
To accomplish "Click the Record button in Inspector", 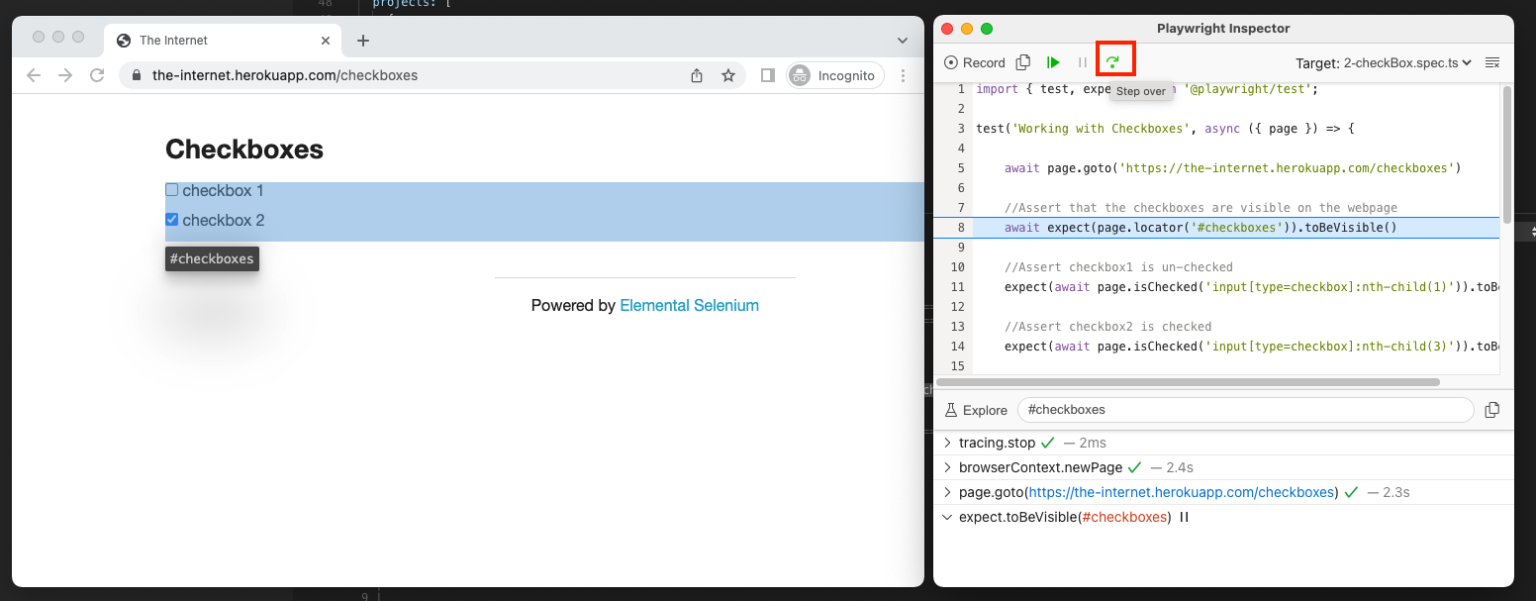I will click(x=975, y=62).
